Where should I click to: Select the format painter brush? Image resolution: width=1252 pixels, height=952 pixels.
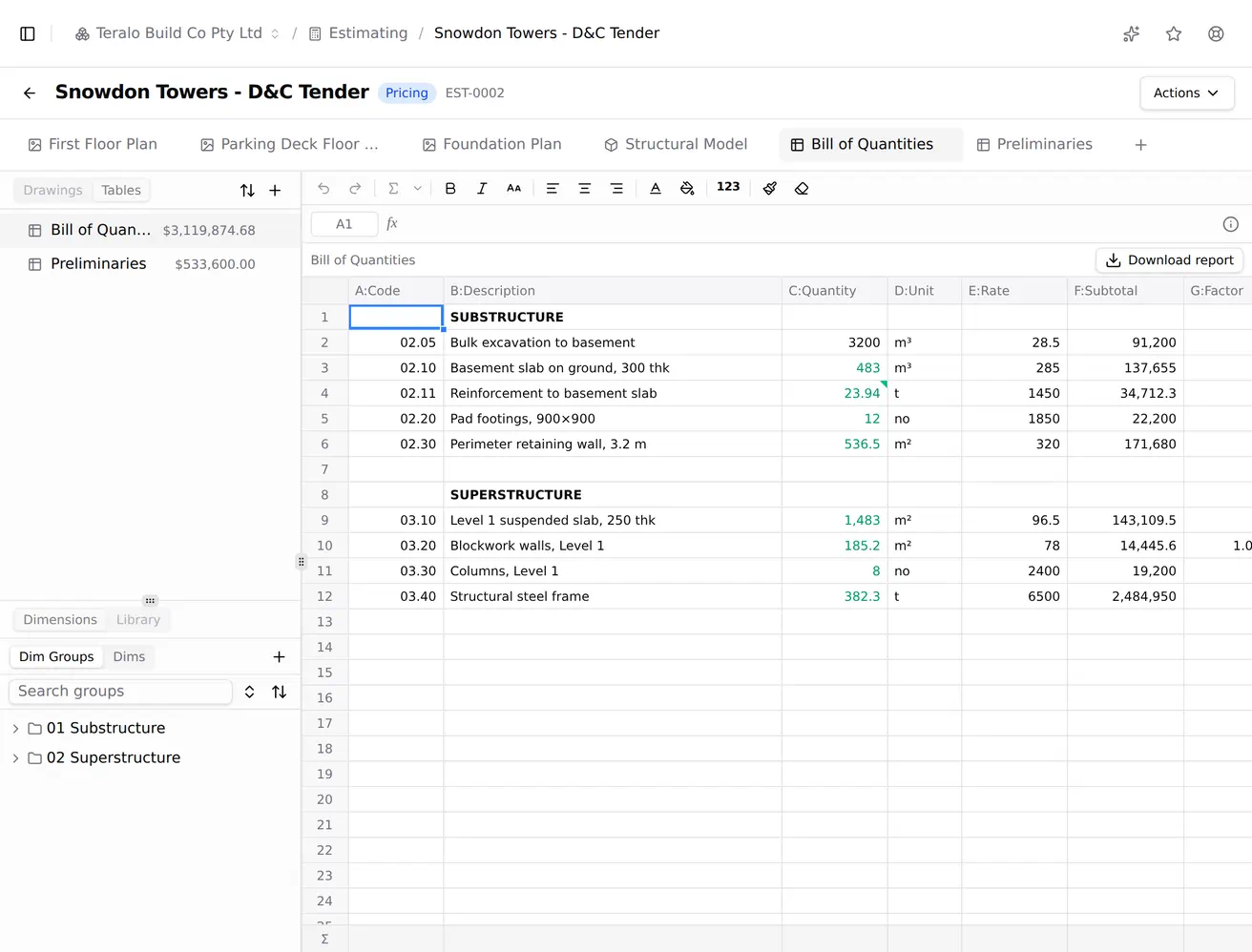(x=770, y=188)
